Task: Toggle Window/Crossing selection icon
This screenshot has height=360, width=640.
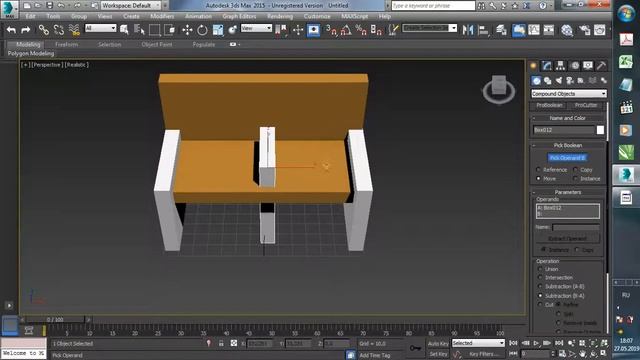Action: [169, 30]
